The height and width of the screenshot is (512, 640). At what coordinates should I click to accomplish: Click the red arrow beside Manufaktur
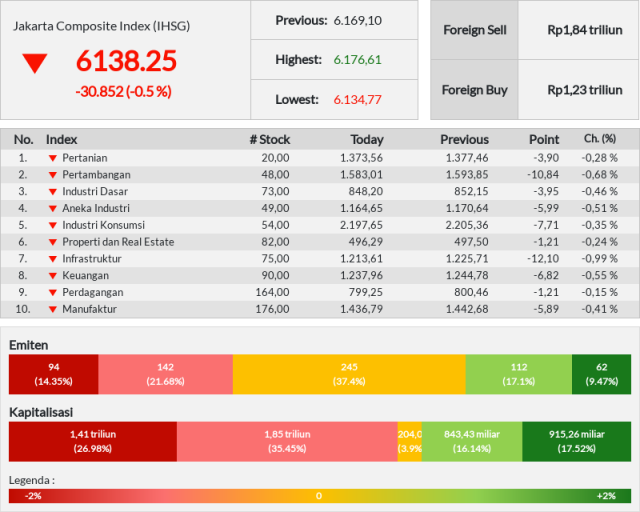tap(53, 309)
